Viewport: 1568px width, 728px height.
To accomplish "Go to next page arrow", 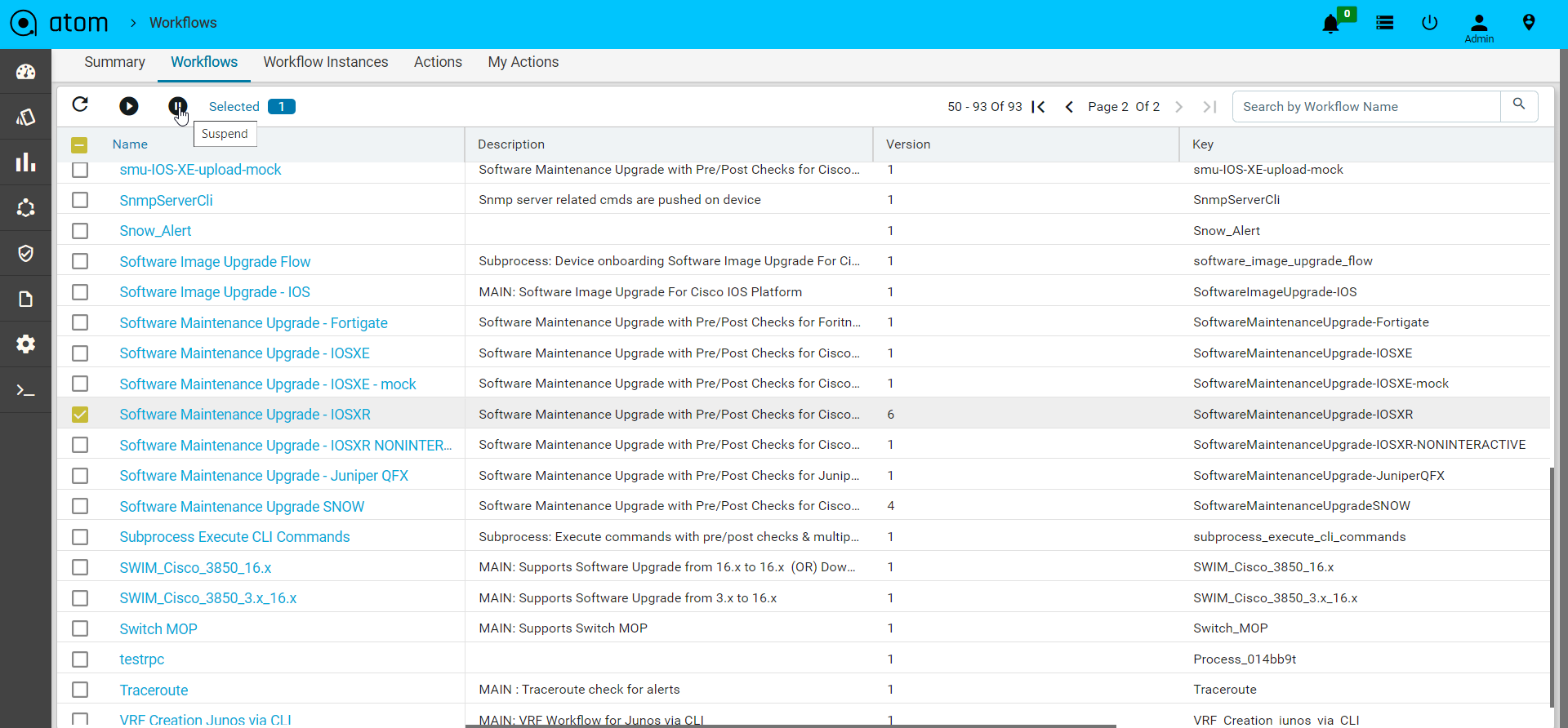I will click(1178, 107).
